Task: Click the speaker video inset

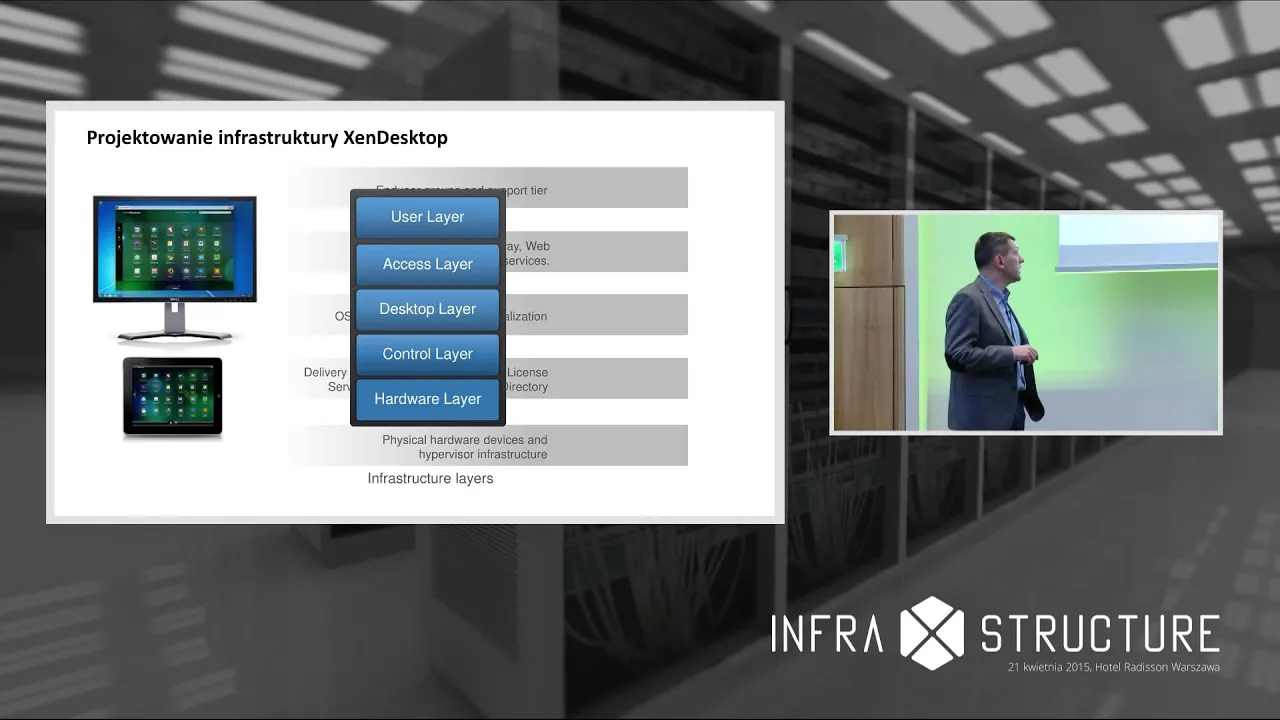Action: pyautogui.click(x=1026, y=322)
